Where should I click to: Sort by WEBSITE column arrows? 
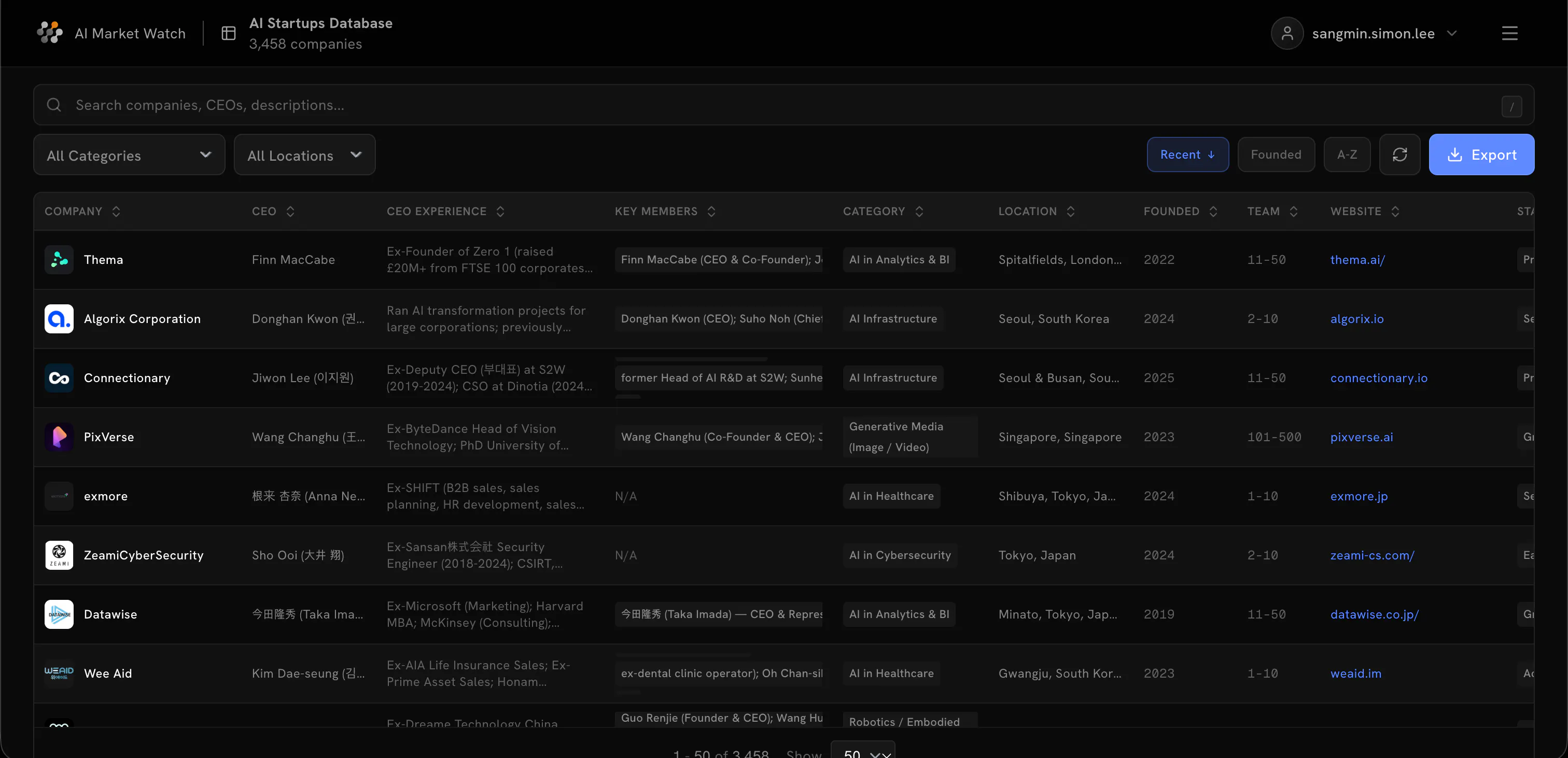pos(1395,211)
